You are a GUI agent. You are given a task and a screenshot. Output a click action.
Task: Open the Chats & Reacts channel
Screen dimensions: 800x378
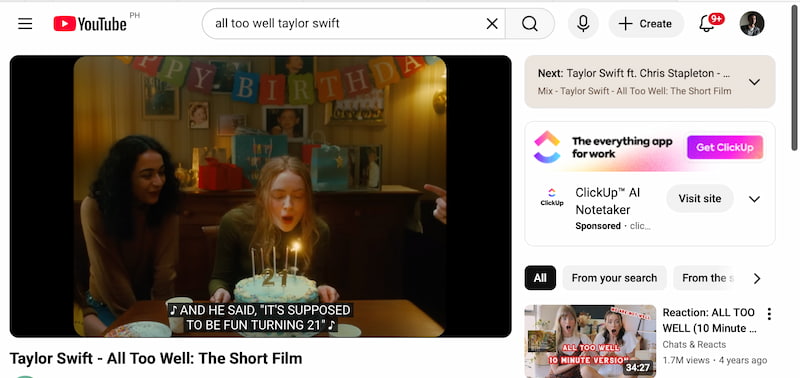(x=694, y=344)
